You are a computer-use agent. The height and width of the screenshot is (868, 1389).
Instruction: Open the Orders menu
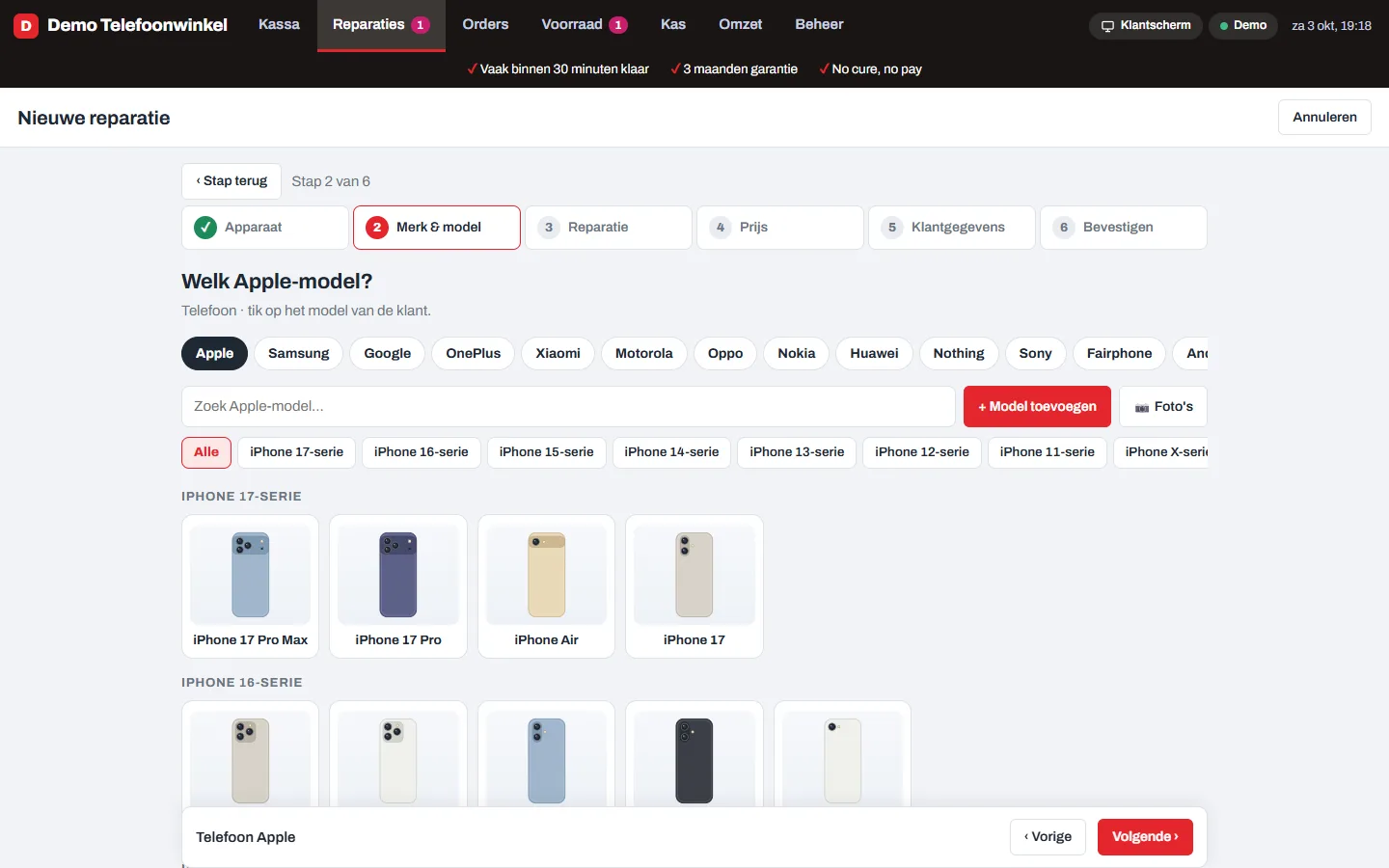coord(485,24)
